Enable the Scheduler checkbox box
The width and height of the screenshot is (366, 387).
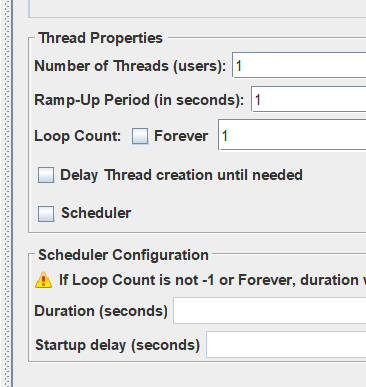point(46,213)
